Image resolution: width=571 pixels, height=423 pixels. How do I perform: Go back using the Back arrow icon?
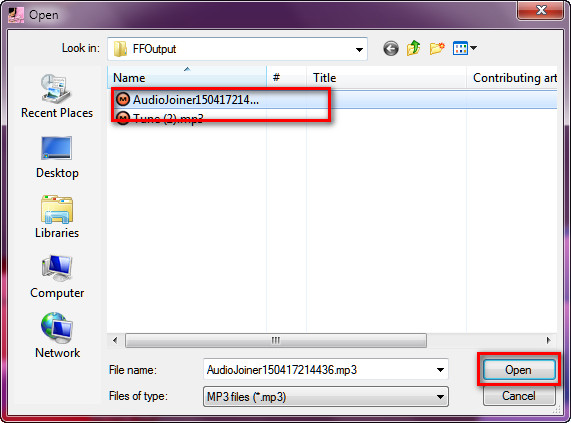[391, 48]
